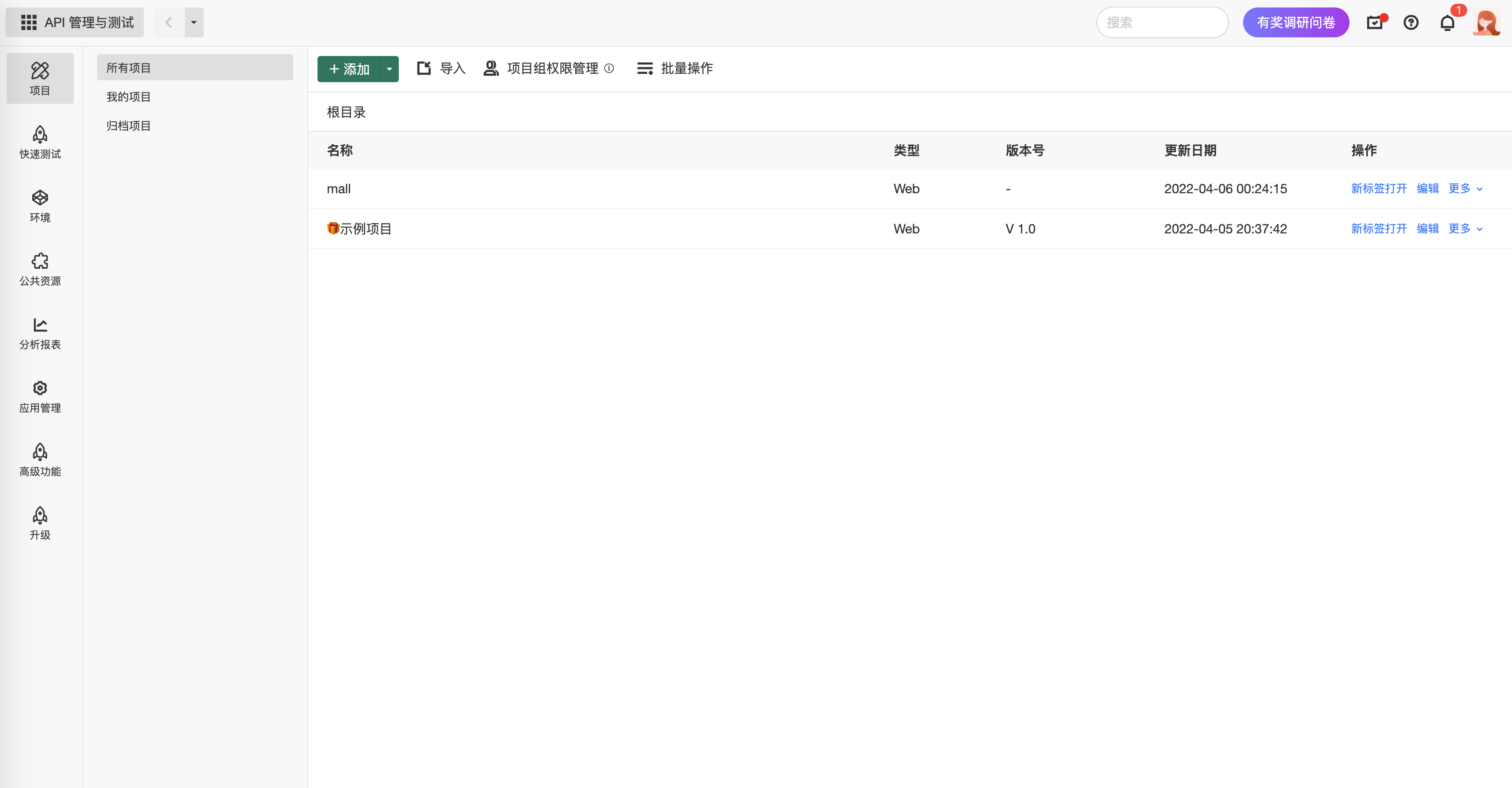The image size is (1512, 788).
Task: Click 新标签打开 link for mall
Action: click(x=1379, y=189)
